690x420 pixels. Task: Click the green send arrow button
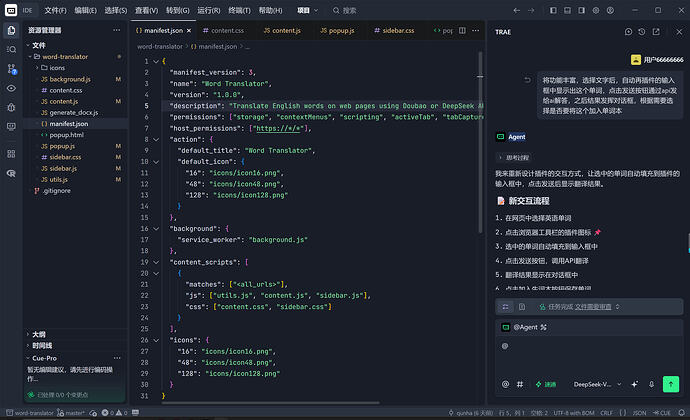coord(671,384)
